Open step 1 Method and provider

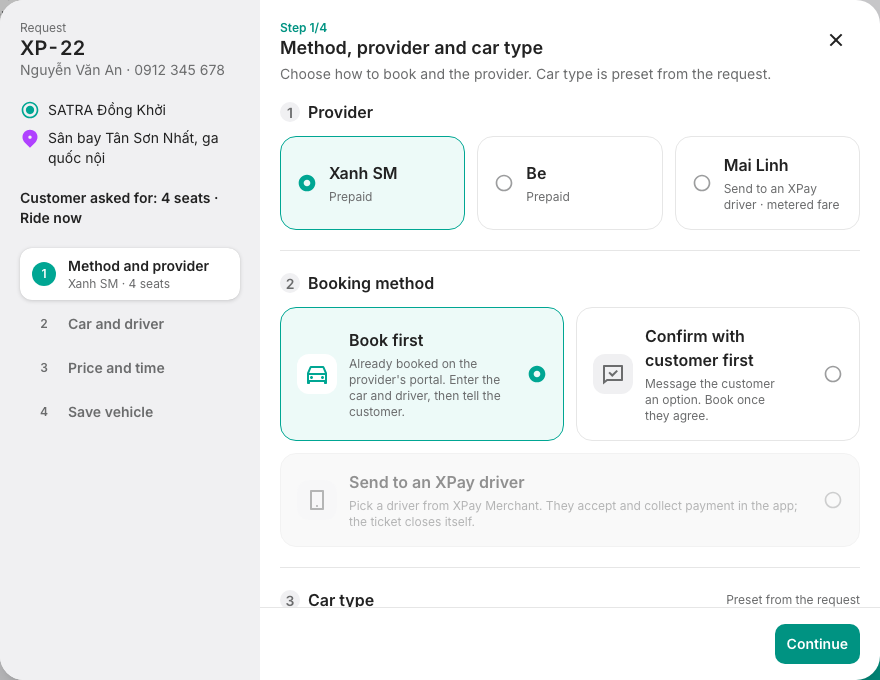coord(130,274)
